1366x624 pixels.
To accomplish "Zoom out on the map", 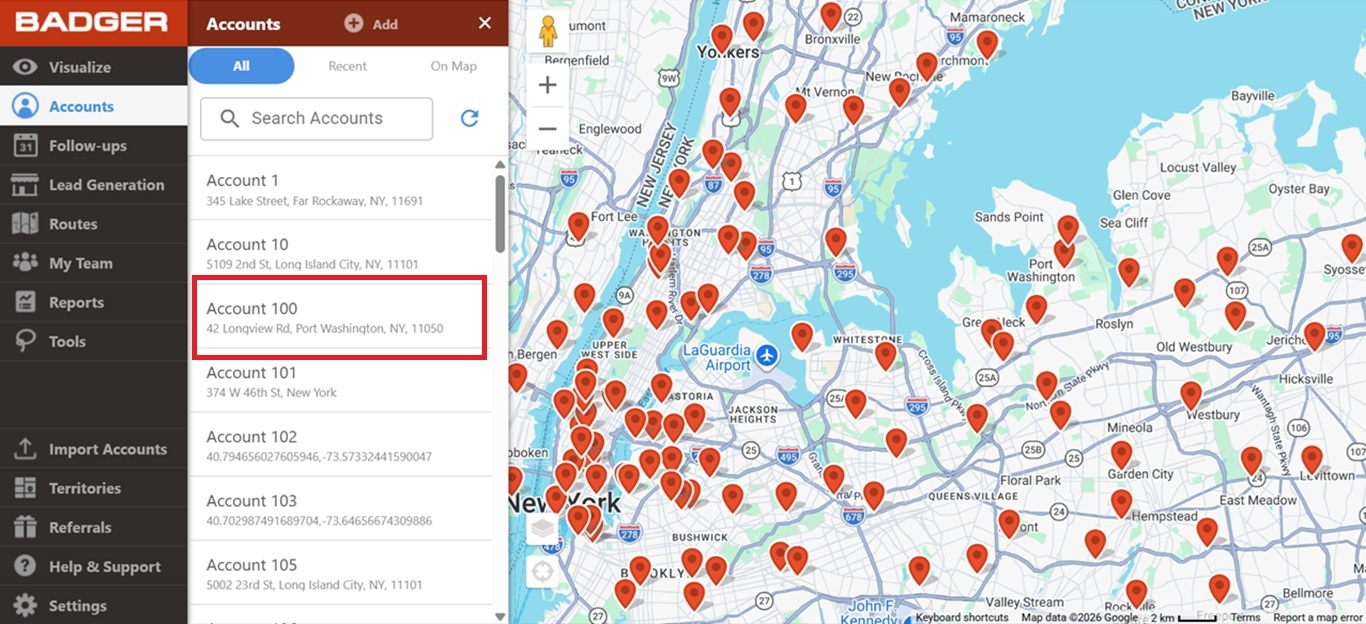I will click(547, 128).
